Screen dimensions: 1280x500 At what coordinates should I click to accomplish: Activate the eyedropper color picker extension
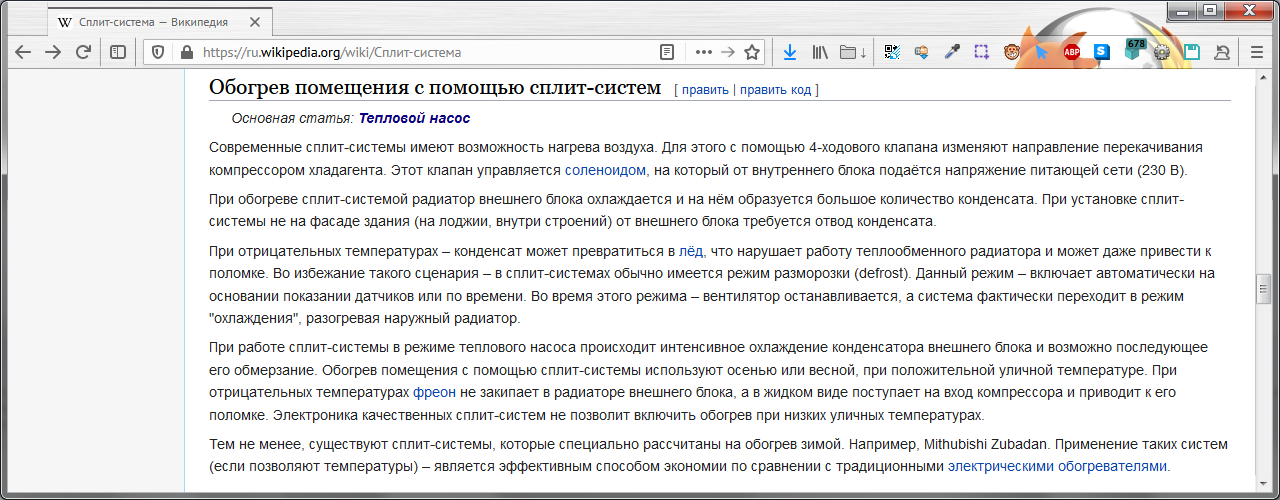point(952,52)
